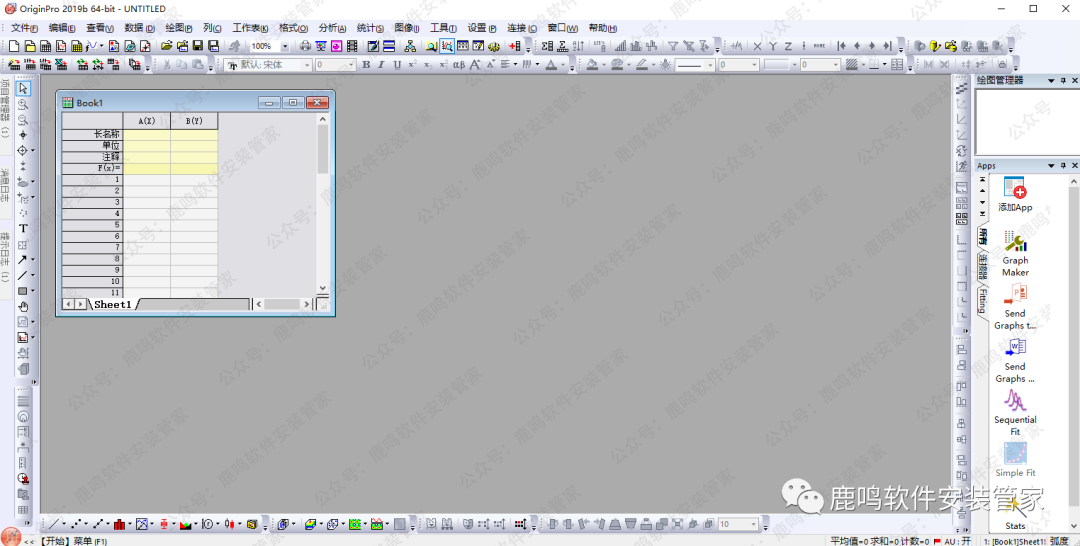Switch to the Sheet1 tab

click(x=112, y=304)
